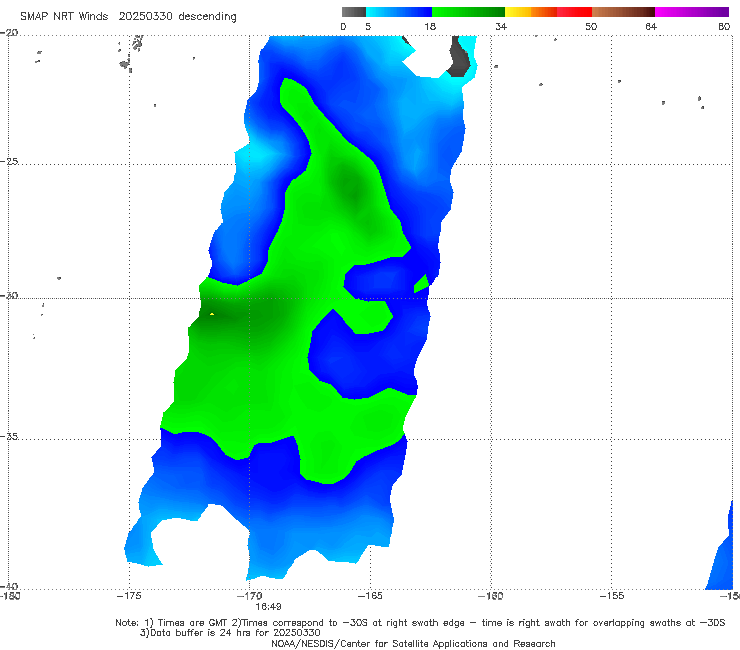Click the 'Times are GMT' note line
The width and height of the screenshot is (740, 650).
click(x=420, y=623)
